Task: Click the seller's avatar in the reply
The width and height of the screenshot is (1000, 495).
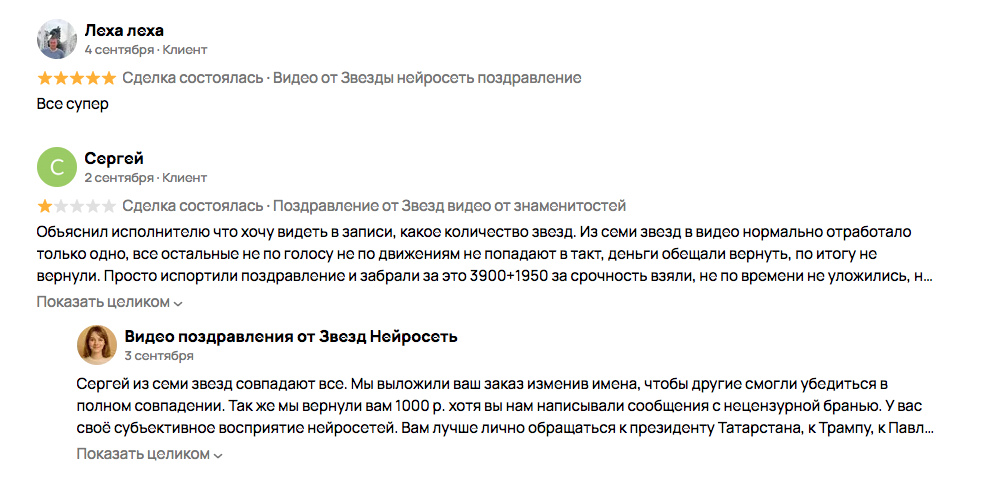Action: pyautogui.click(x=97, y=345)
